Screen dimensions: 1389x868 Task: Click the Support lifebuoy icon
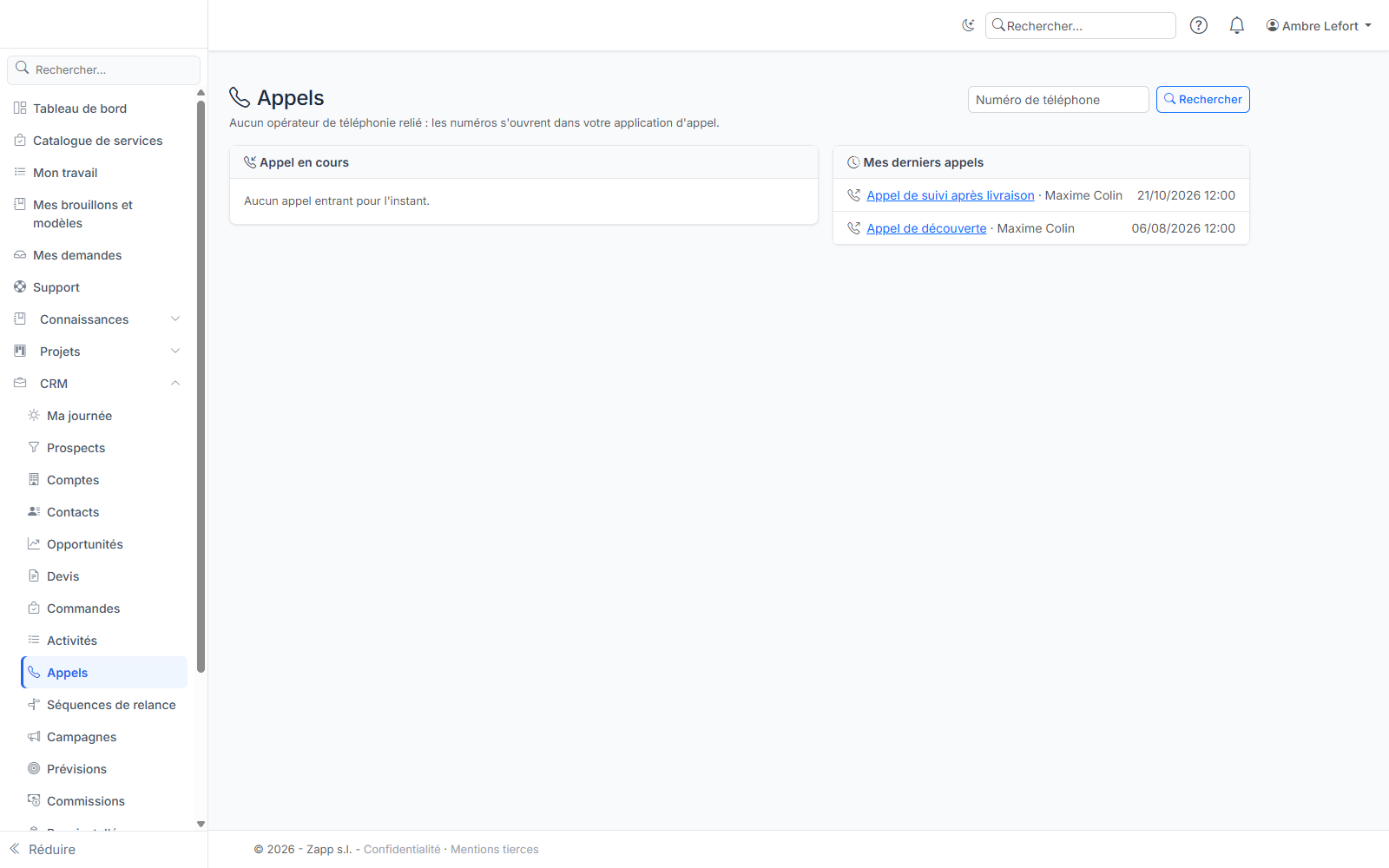point(20,287)
